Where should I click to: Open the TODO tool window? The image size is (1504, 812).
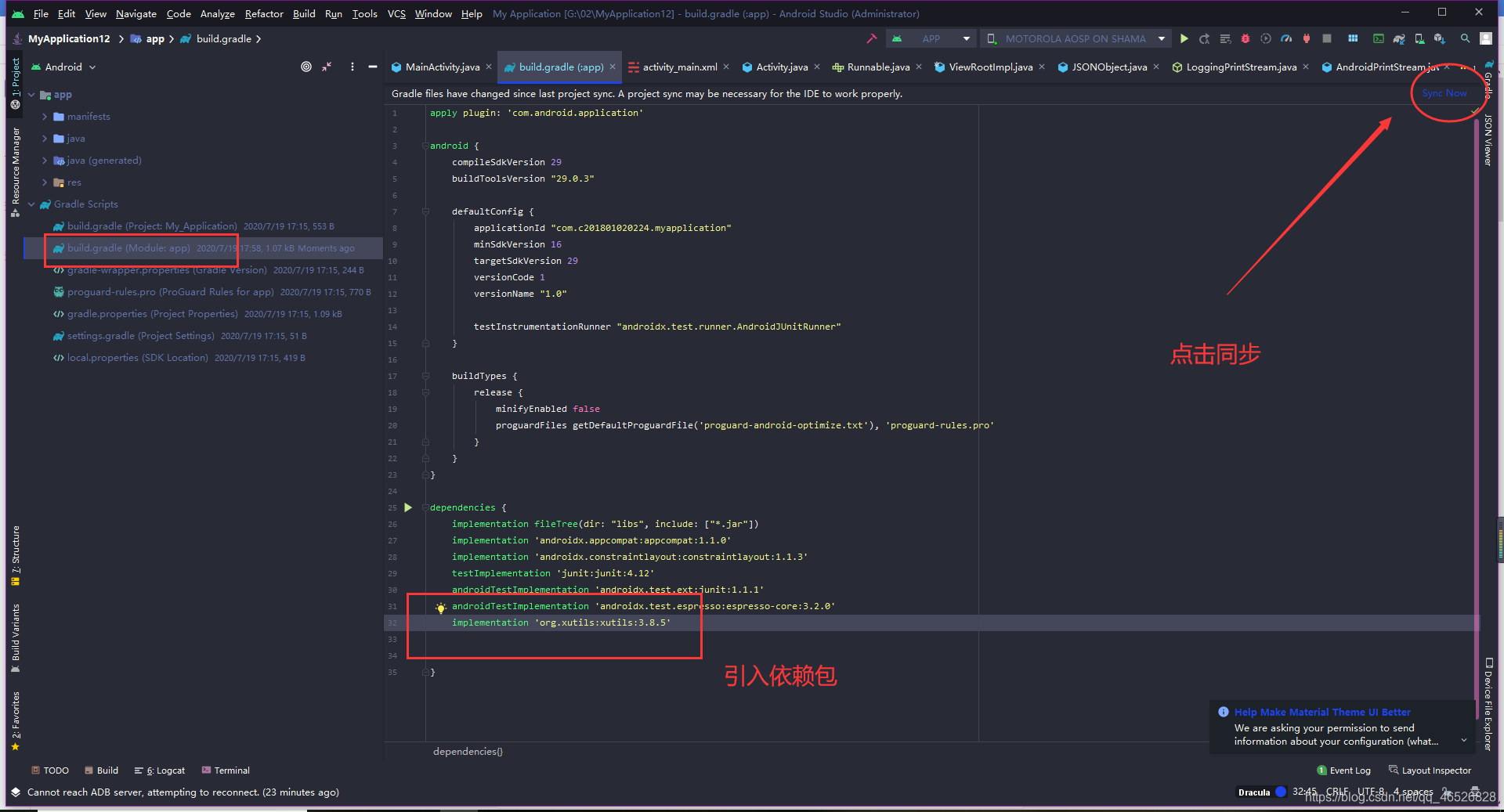click(x=50, y=770)
